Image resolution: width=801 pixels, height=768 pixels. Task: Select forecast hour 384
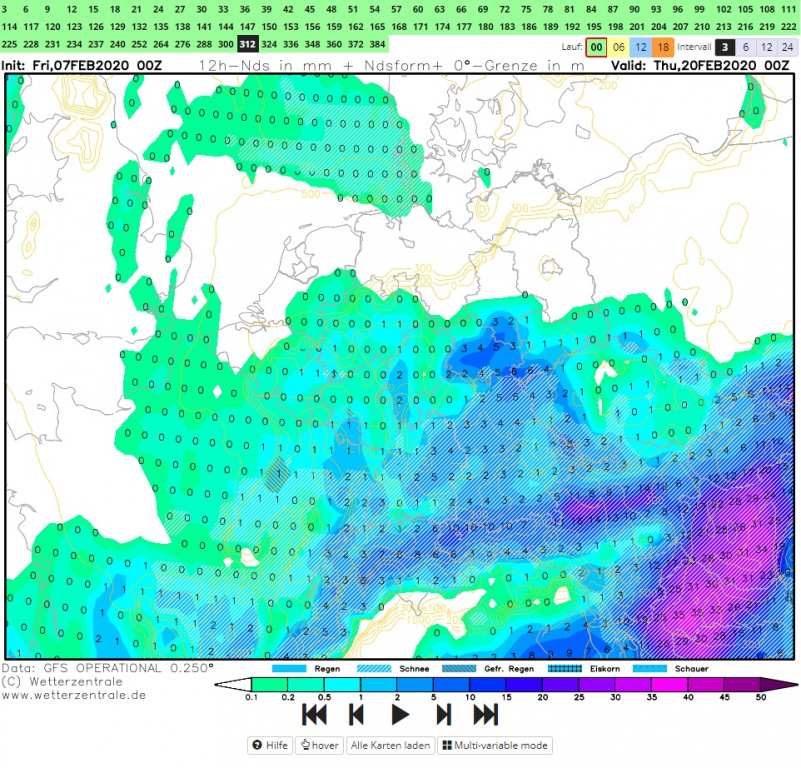tap(377, 45)
